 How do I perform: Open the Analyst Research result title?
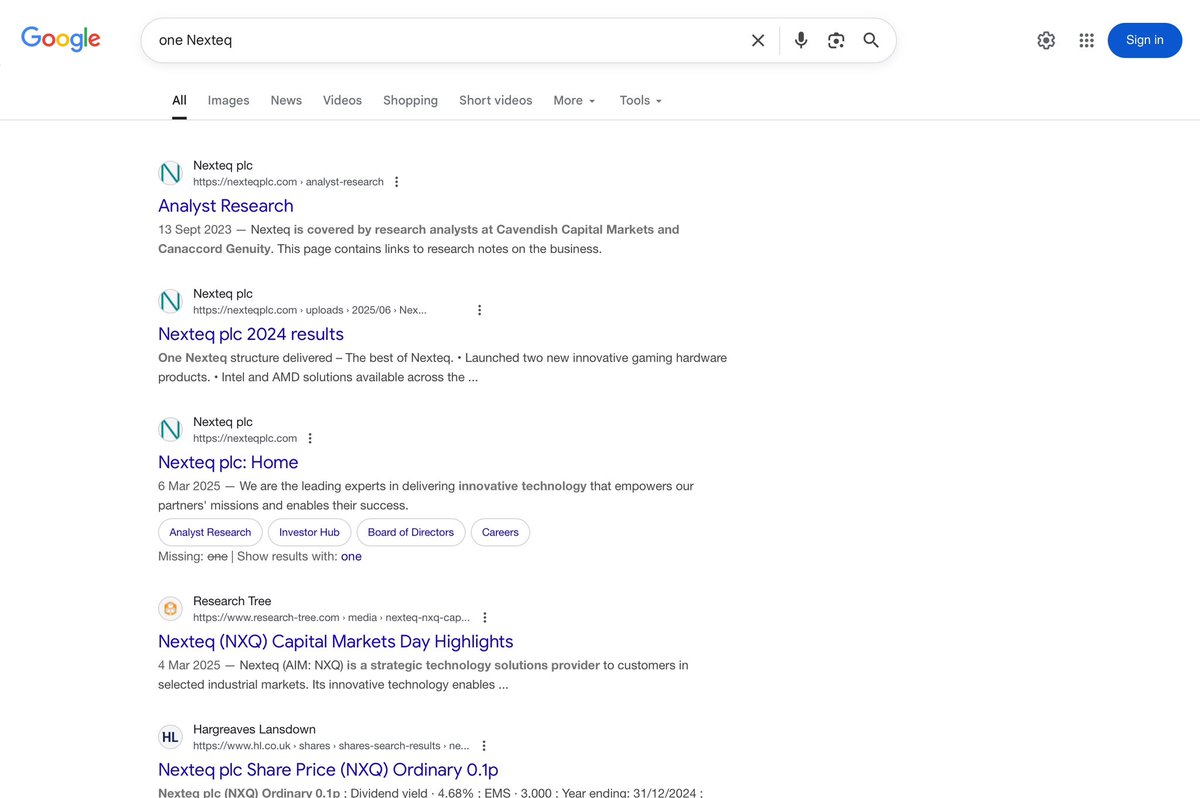(x=226, y=206)
